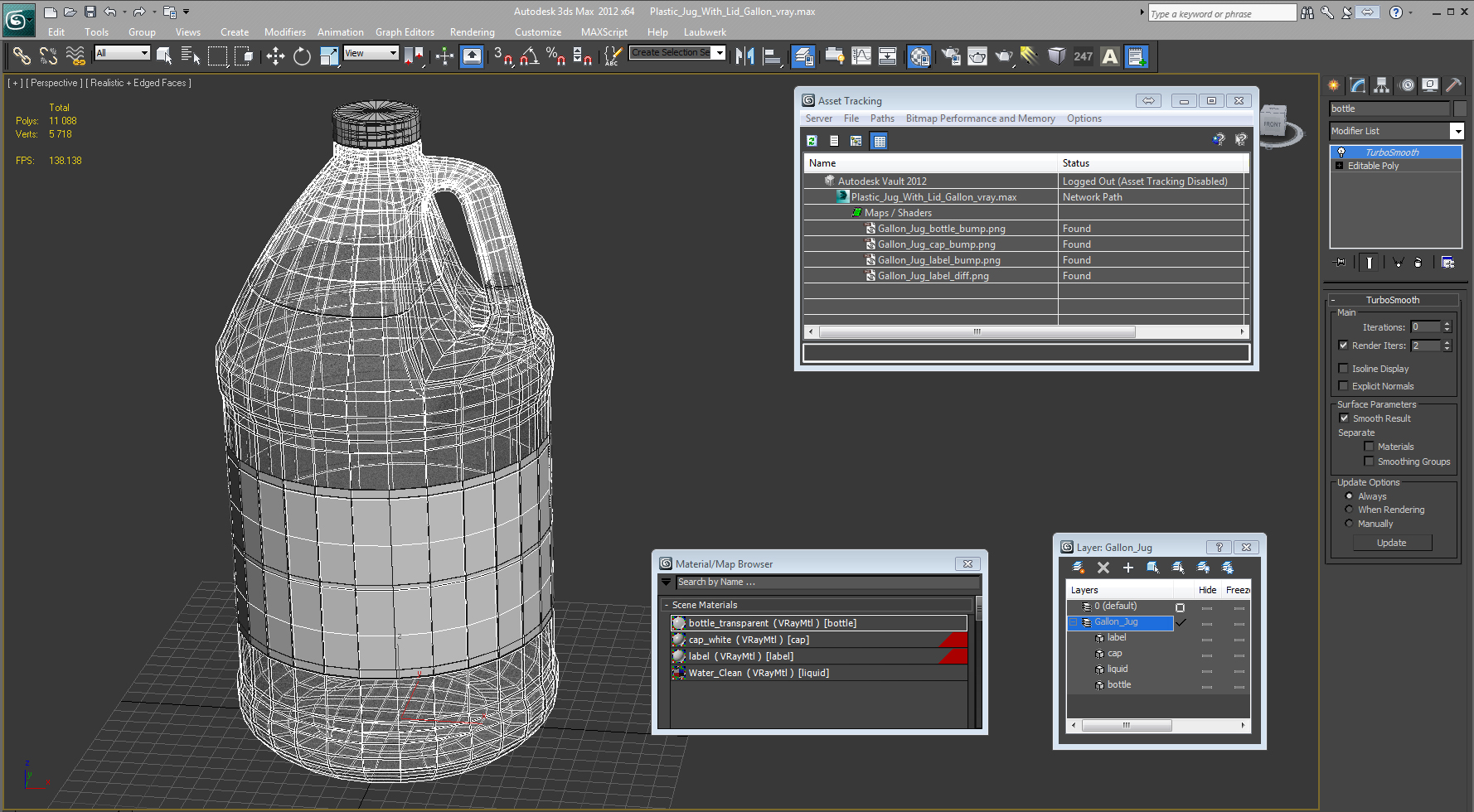The width and height of the screenshot is (1474, 812).
Task: Open Select by Name dialog icon
Action: click(191, 56)
